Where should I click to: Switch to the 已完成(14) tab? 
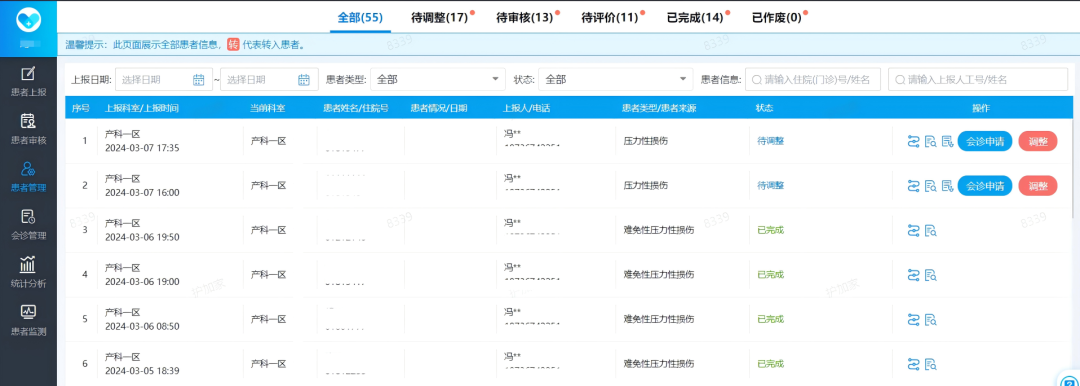tap(694, 17)
